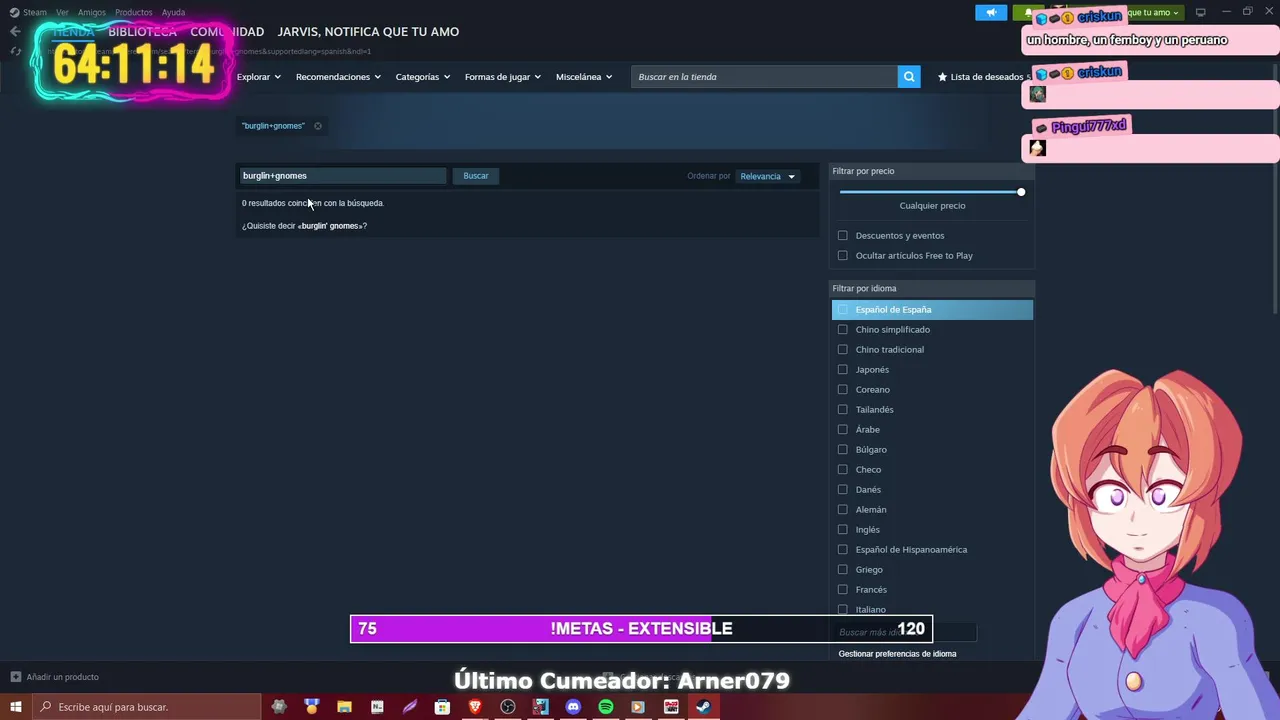Click the Windows taskbar search box
Screen dimensions: 1280x720
tap(146, 707)
